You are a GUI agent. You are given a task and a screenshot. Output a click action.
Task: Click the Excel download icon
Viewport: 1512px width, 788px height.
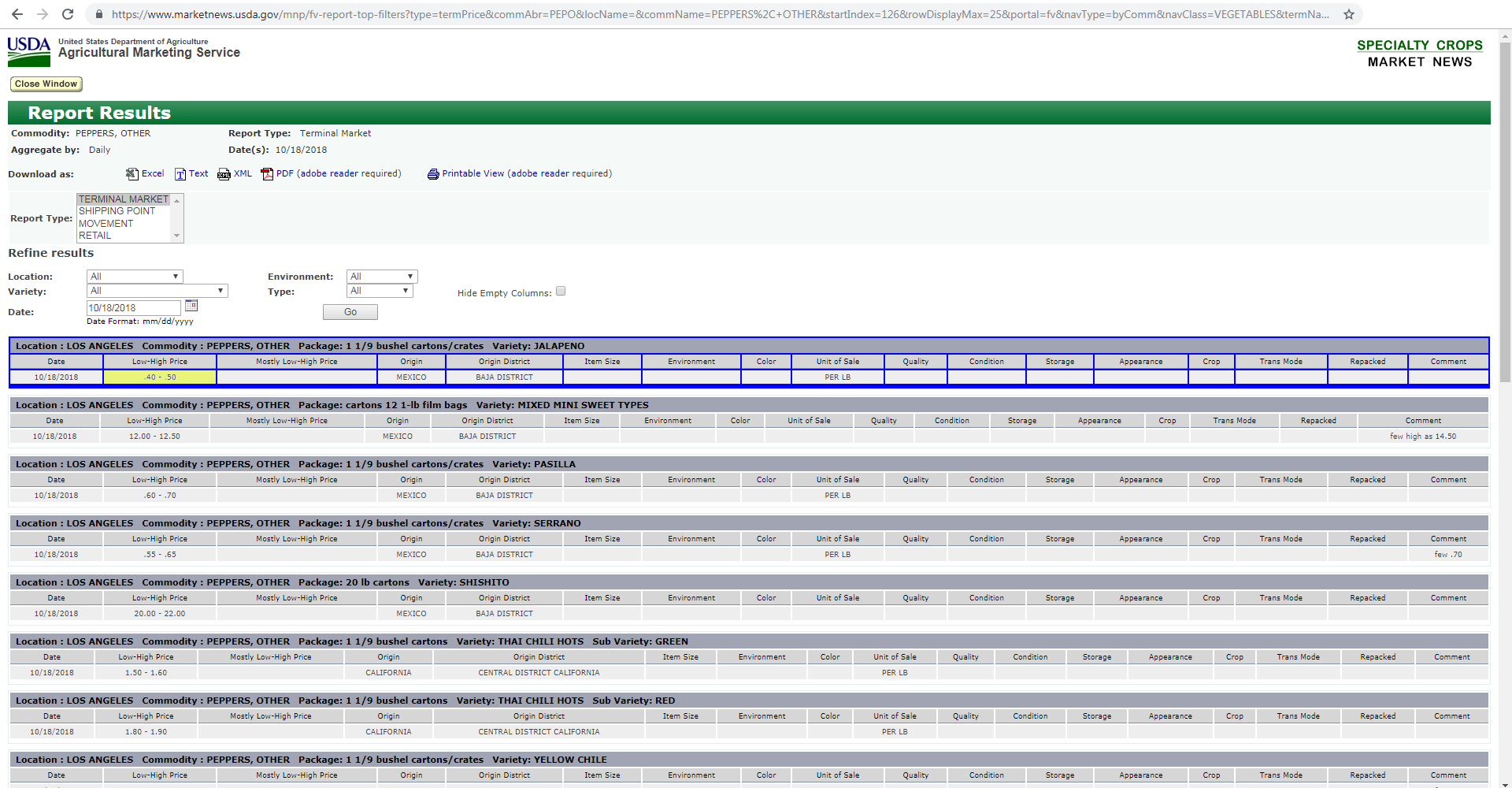pyautogui.click(x=132, y=174)
